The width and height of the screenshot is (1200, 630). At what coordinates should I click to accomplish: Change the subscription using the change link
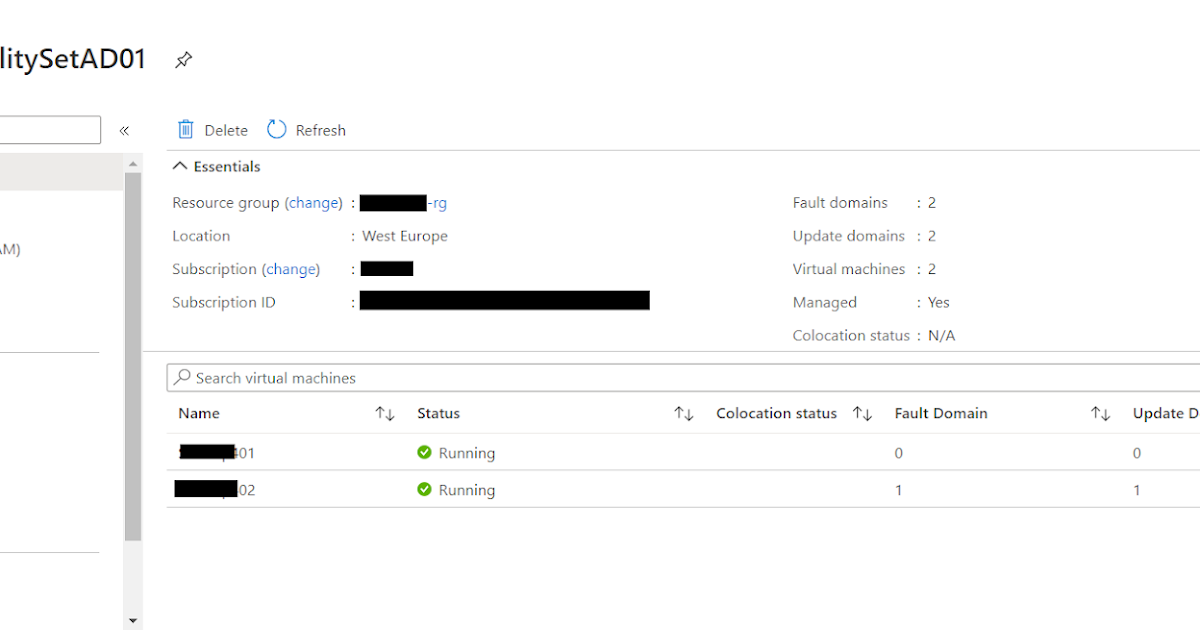pos(291,268)
